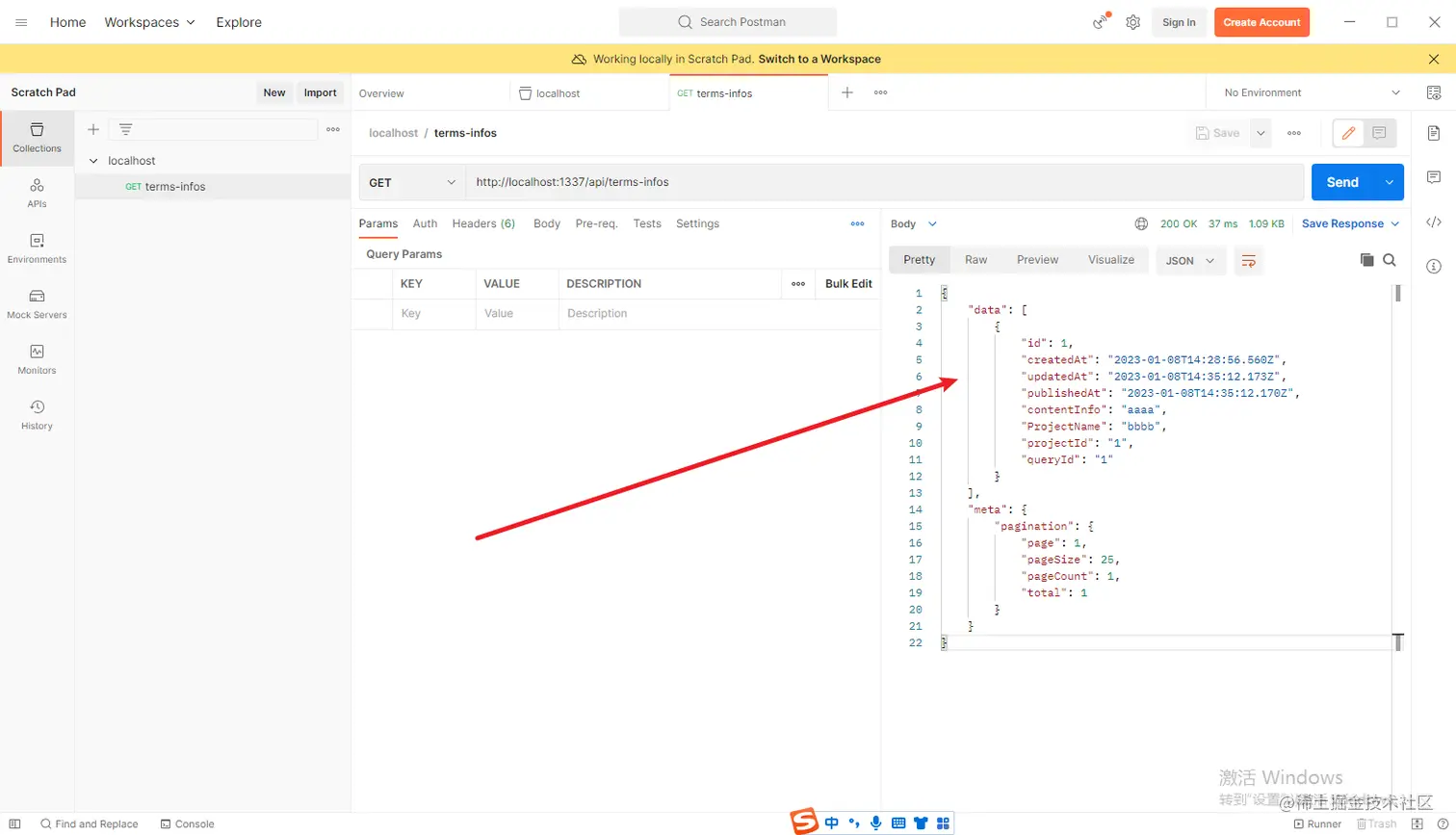Click Switch to a Workspace link
Viewport: 1456px width, 835px height.
[x=819, y=59]
